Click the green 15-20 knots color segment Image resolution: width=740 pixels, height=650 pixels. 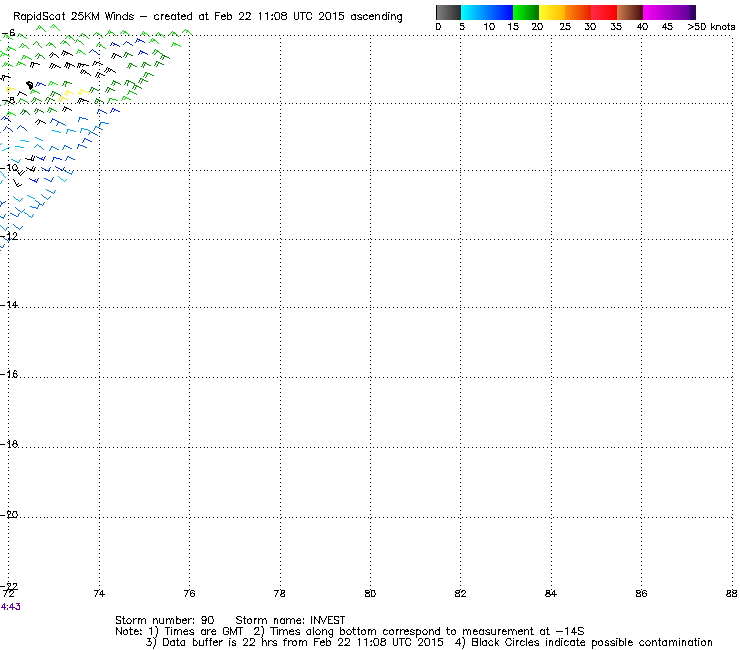click(x=526, y=12)
